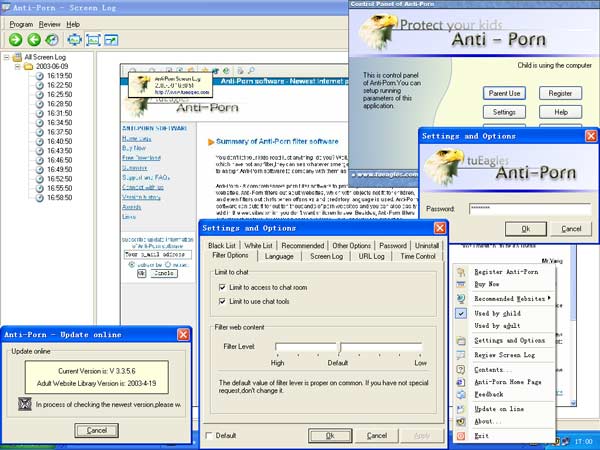Click the email address field on webpage
The width and height of the screenshot is (600, 450).
coord(158,254)
